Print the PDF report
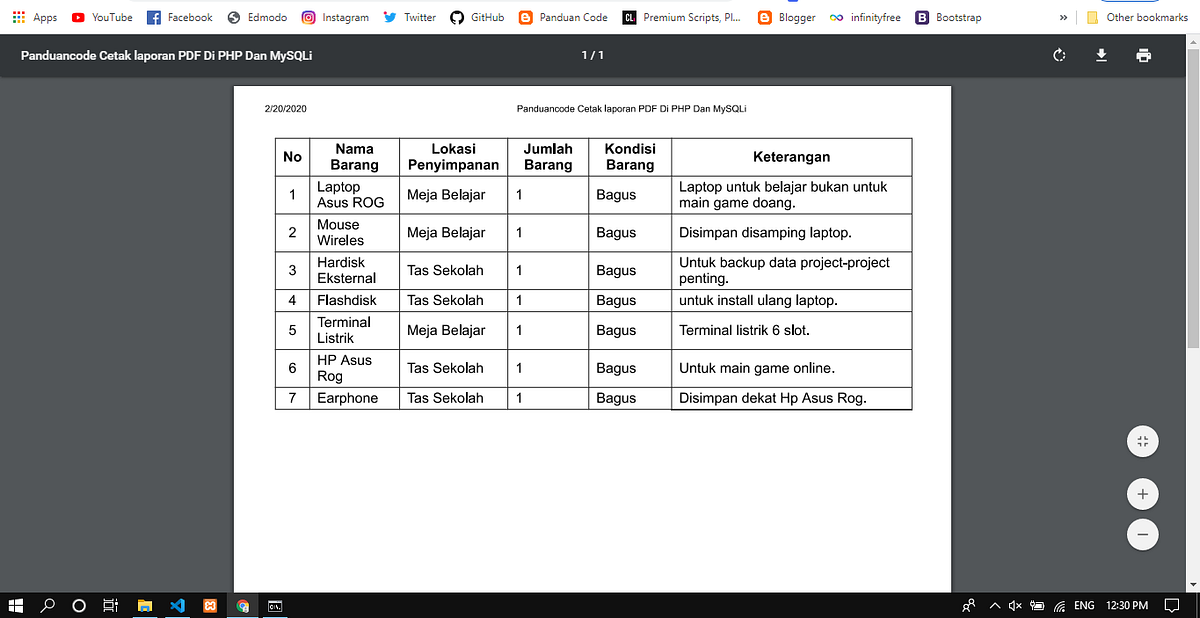 pyautogui.click(x=1143, y=55)
